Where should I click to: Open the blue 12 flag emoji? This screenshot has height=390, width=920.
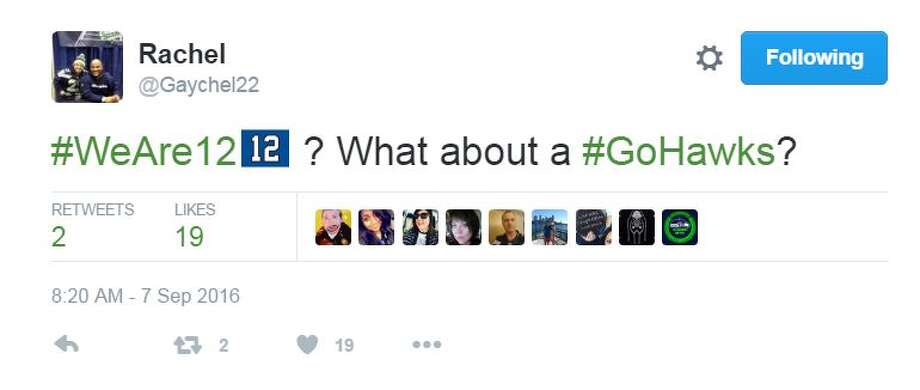point(265,148)
